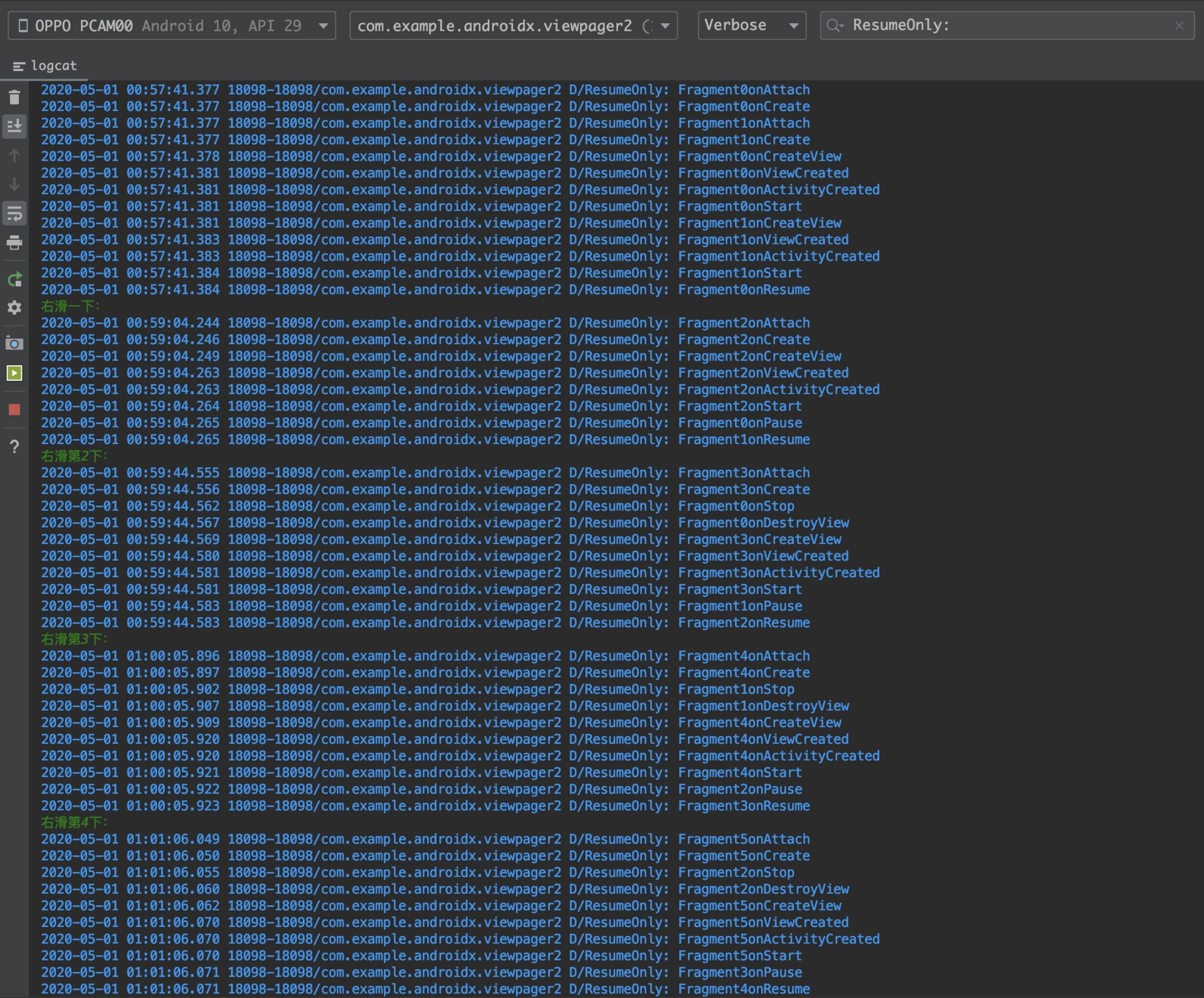Open logcat settings gear
1204x998 pixels.
tap(14, 307)
